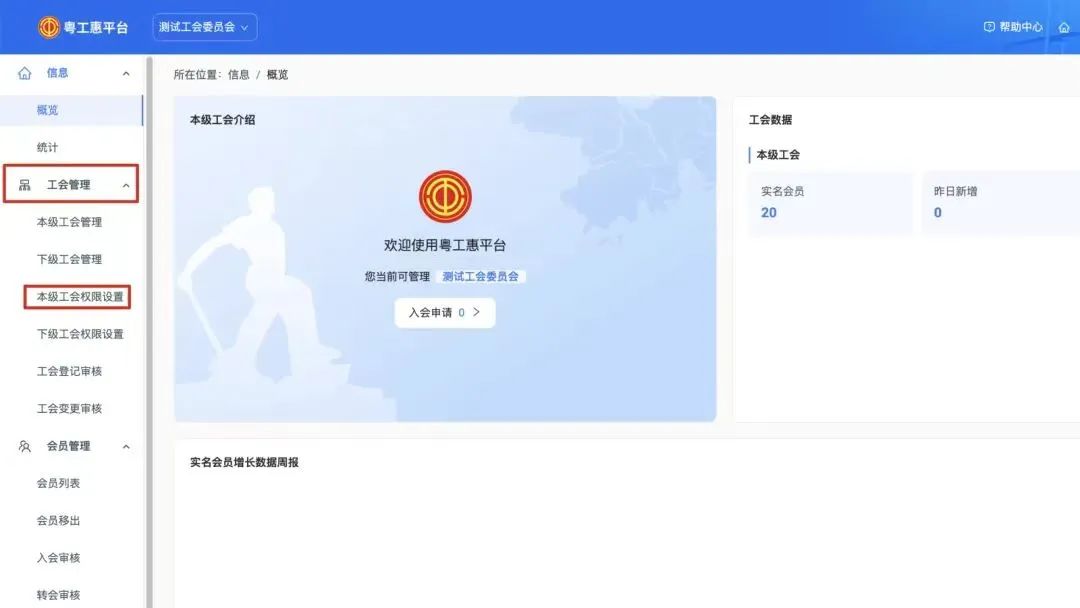The width and height of the screenshot is (1080, 608).
Task: Open 会员移出 in the sidebar
Action: pyautogui.click(x=58, y=521)
